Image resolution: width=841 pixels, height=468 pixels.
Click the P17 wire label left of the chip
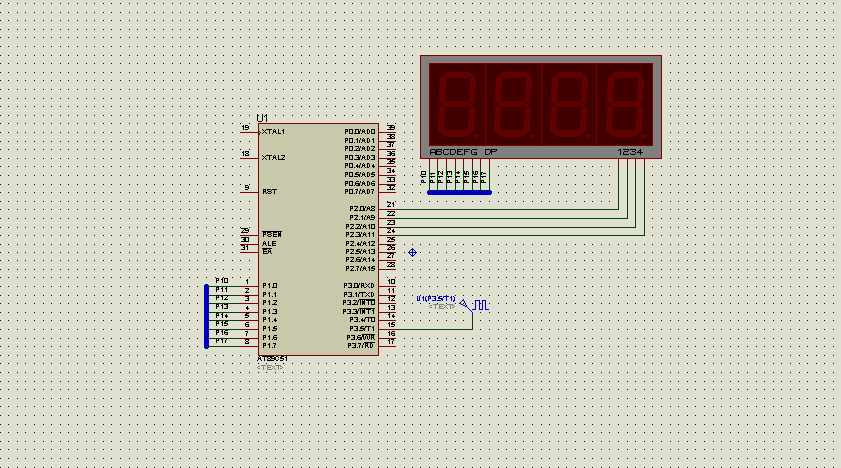222,341
